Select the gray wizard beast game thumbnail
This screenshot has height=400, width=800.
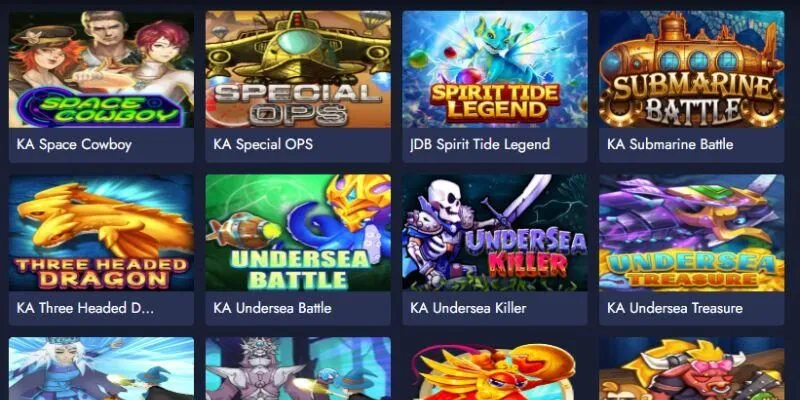(x=298, y=368)
